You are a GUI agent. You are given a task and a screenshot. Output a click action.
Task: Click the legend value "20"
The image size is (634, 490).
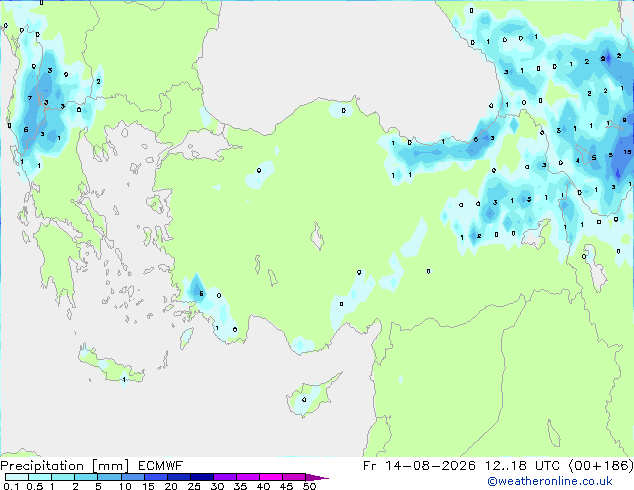tap(171, 486)
